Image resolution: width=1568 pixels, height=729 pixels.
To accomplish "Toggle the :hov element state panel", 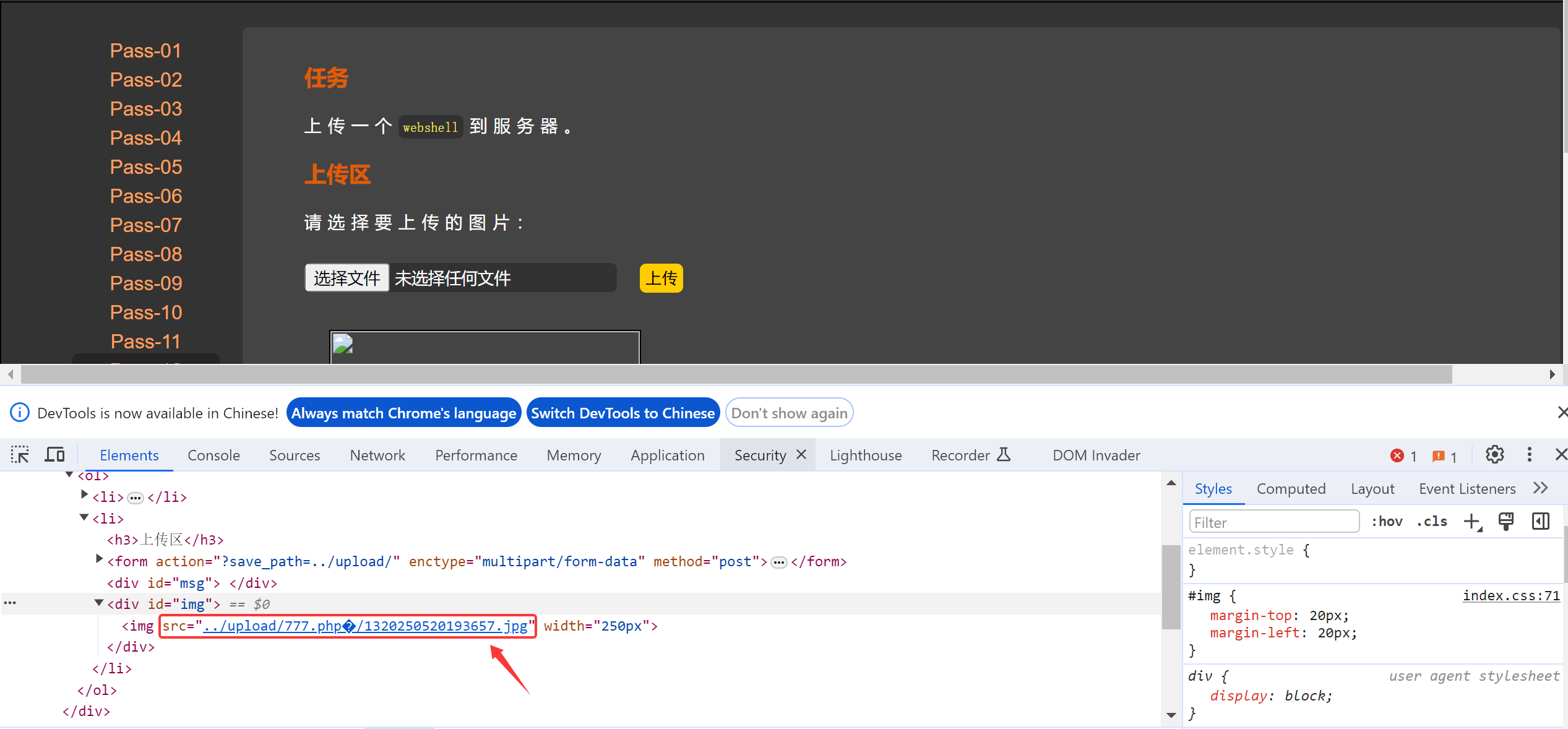I will 1387,522.
